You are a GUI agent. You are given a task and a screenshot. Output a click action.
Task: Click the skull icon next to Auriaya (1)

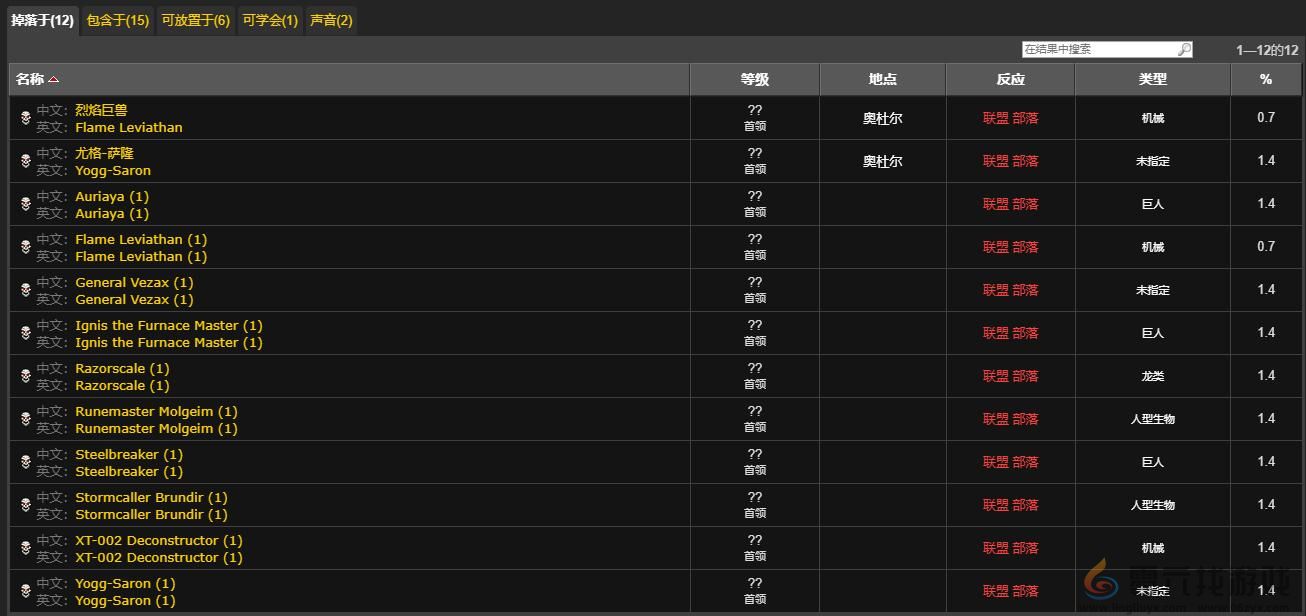point(26,204)
